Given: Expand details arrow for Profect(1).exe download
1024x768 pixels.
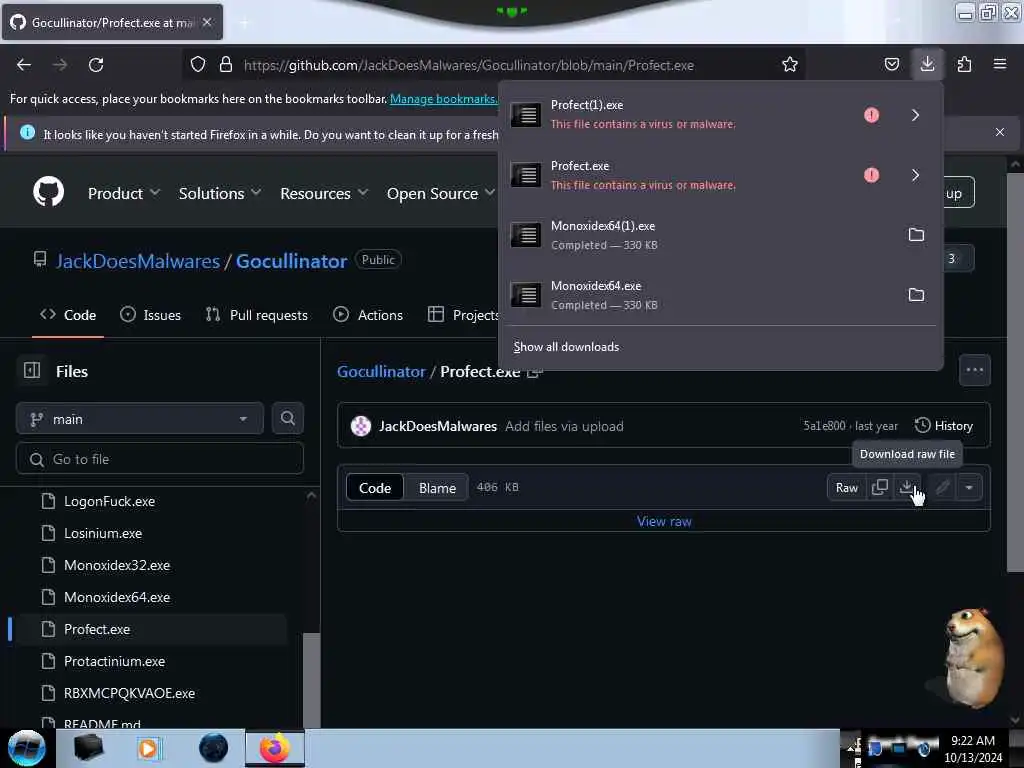Looking at the screenshot, I should click(x=916, y=115).
